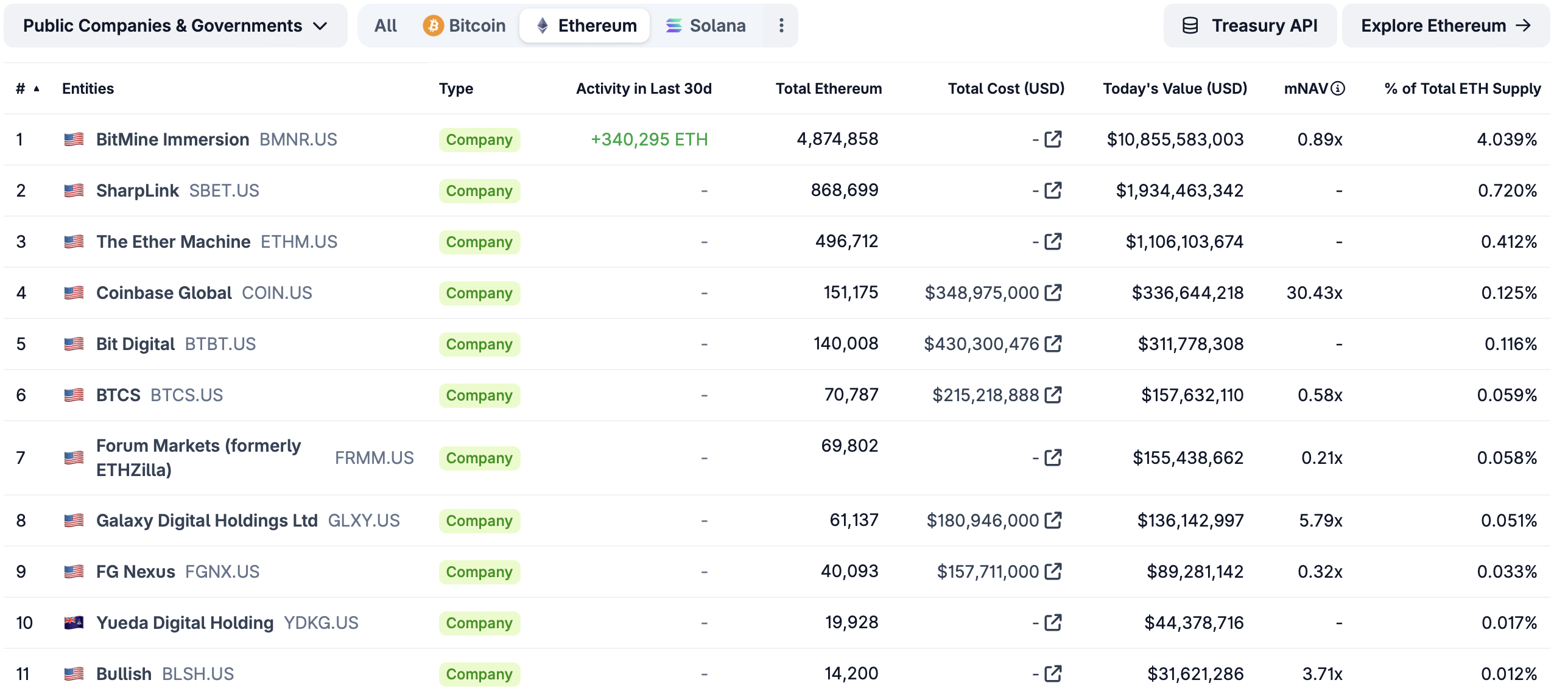The width and height of the screenshot is (1568, 694).
Task: Click the US flag next to SharpLink
Action: (74, 190)
